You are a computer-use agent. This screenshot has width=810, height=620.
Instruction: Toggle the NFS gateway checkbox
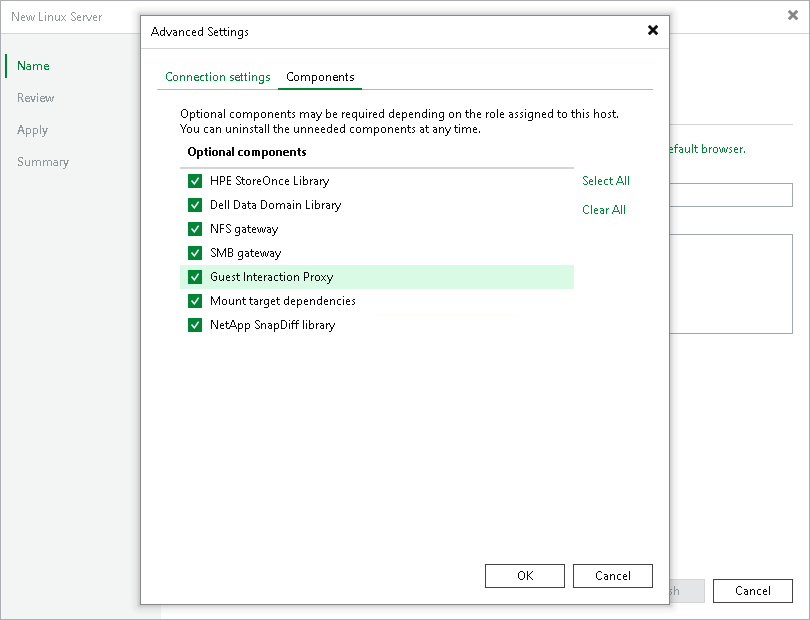195,229
